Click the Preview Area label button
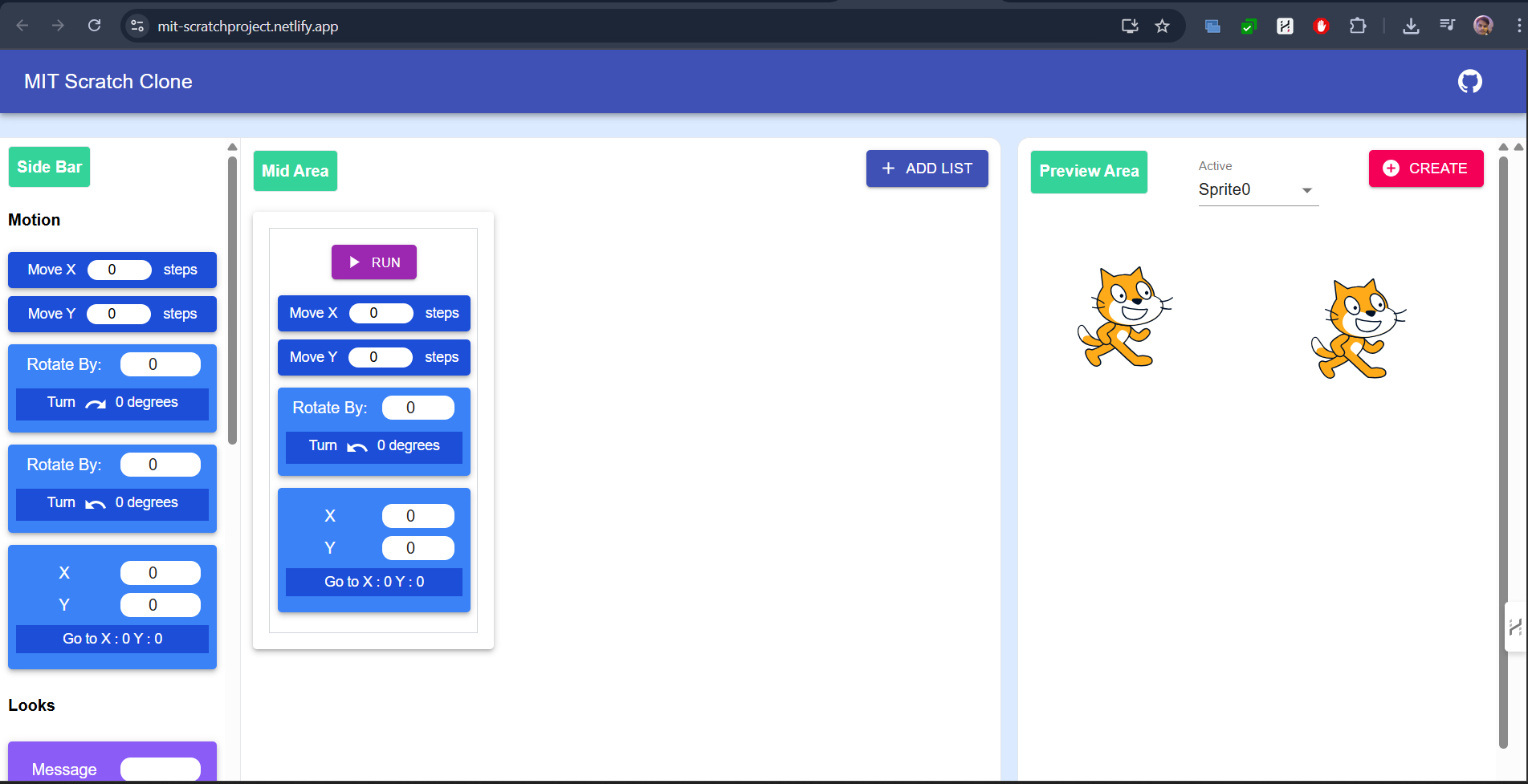1528x784 pixels. [x=1089, y=172]
